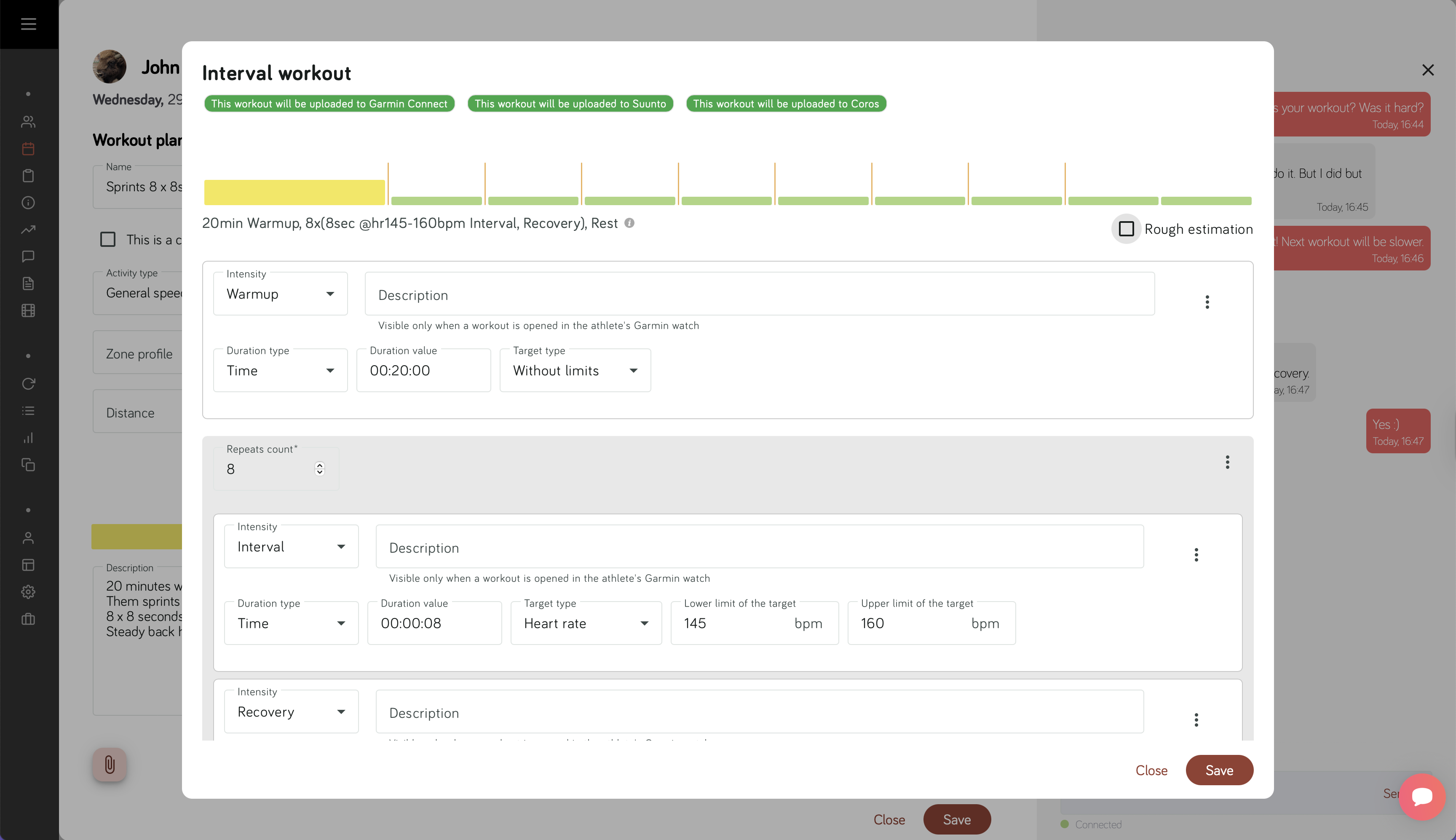This screenshot has width=1456, height=840.
Task: Click the Close link in dialog
Action: click(x=1151, y=770)
